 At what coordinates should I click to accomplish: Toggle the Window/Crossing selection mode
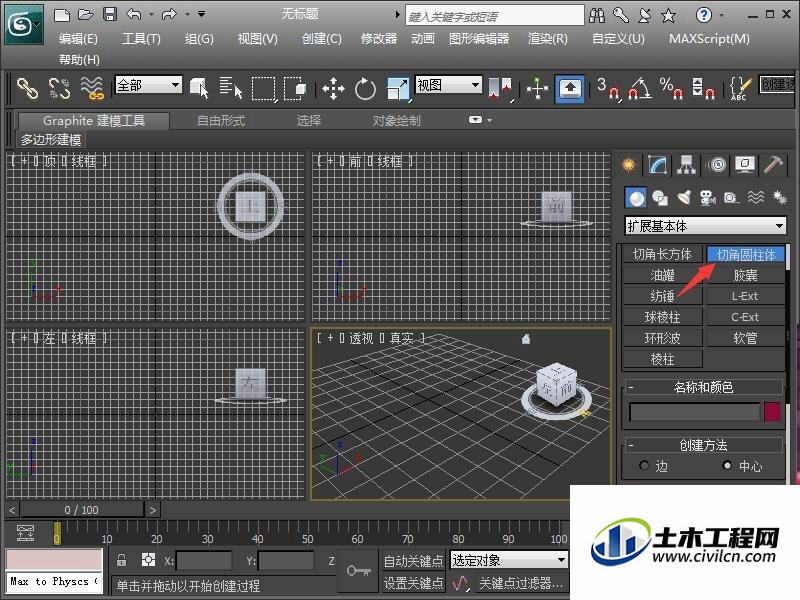pyautogui.click(x=294, y=88)
